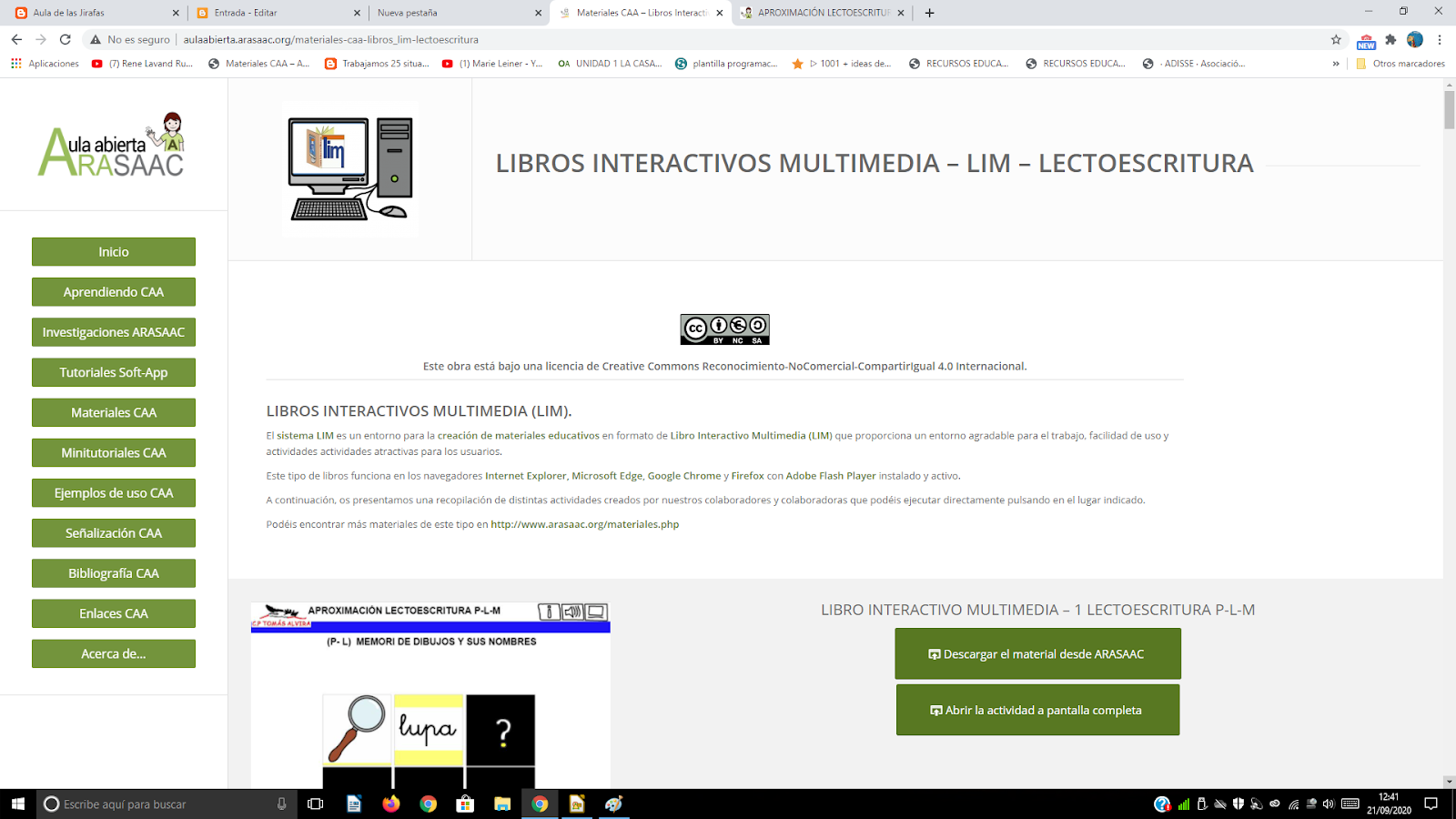Click the Windows taskbar search box

coord(166,804)
